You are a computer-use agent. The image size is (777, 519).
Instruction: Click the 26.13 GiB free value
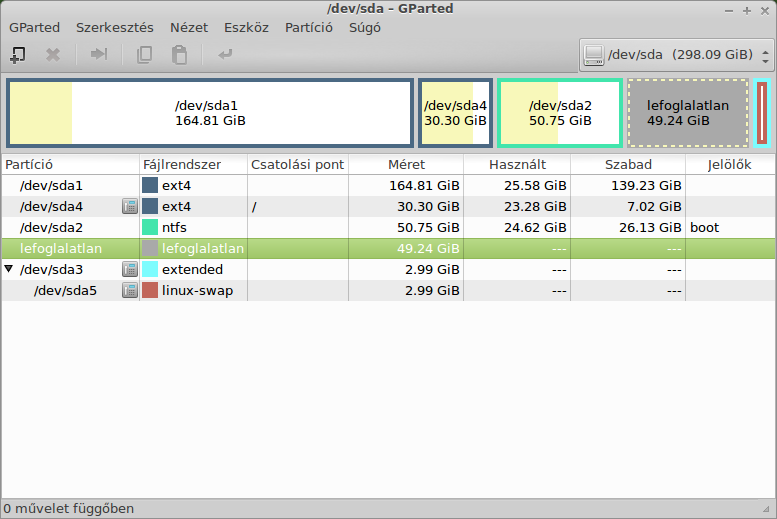(650, 227)
